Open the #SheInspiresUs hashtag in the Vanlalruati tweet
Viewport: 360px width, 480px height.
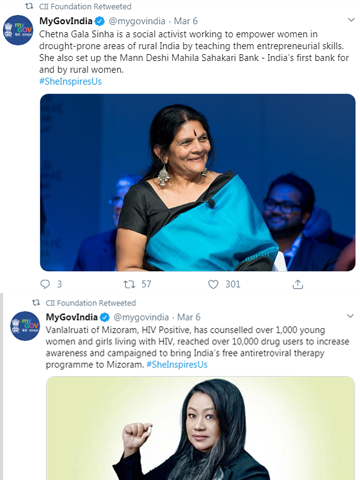point(177,365)
